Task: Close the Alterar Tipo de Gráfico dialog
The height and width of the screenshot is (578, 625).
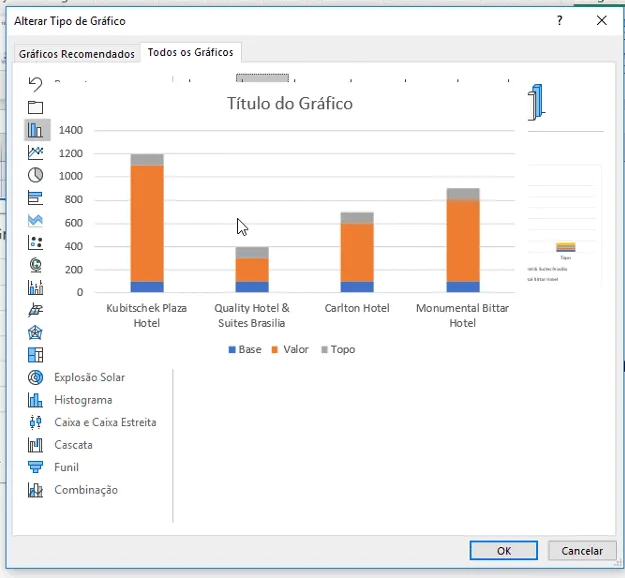Action: [601, 20]
